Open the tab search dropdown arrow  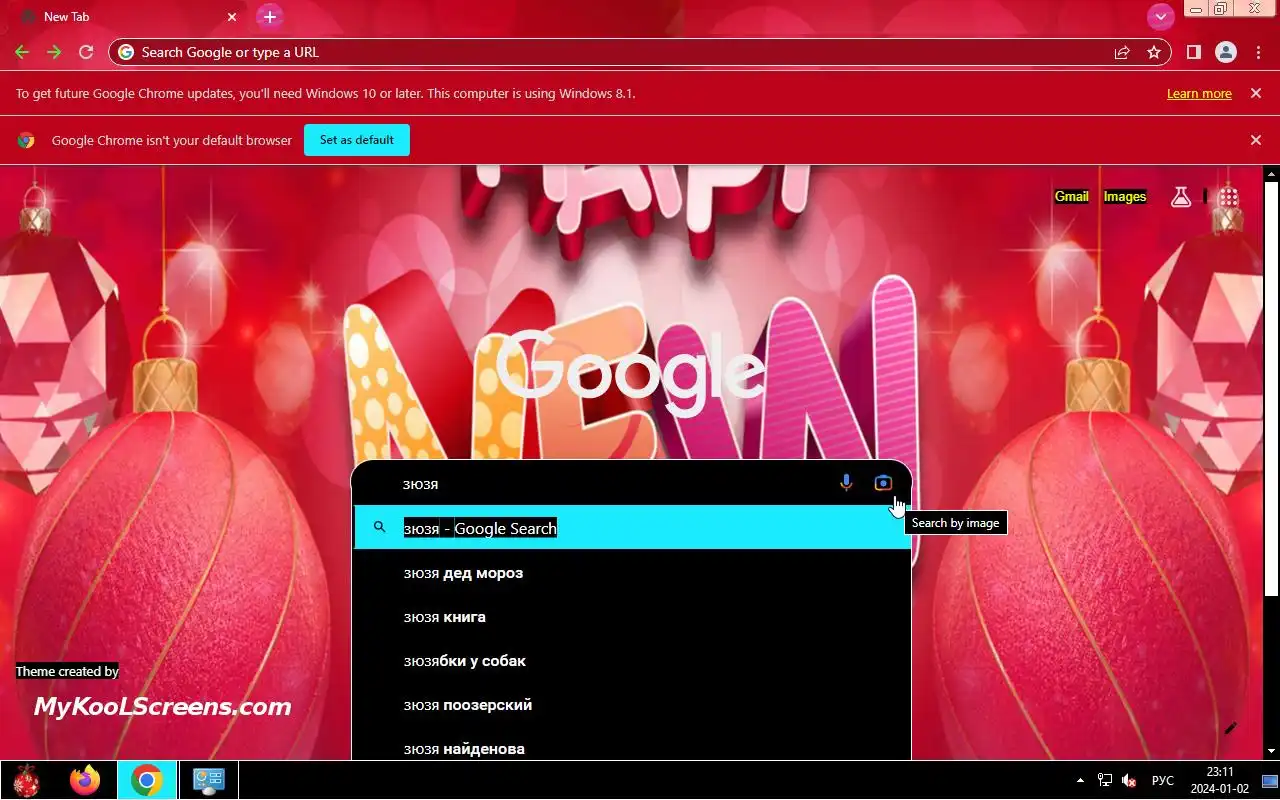tap(1160, 17)
